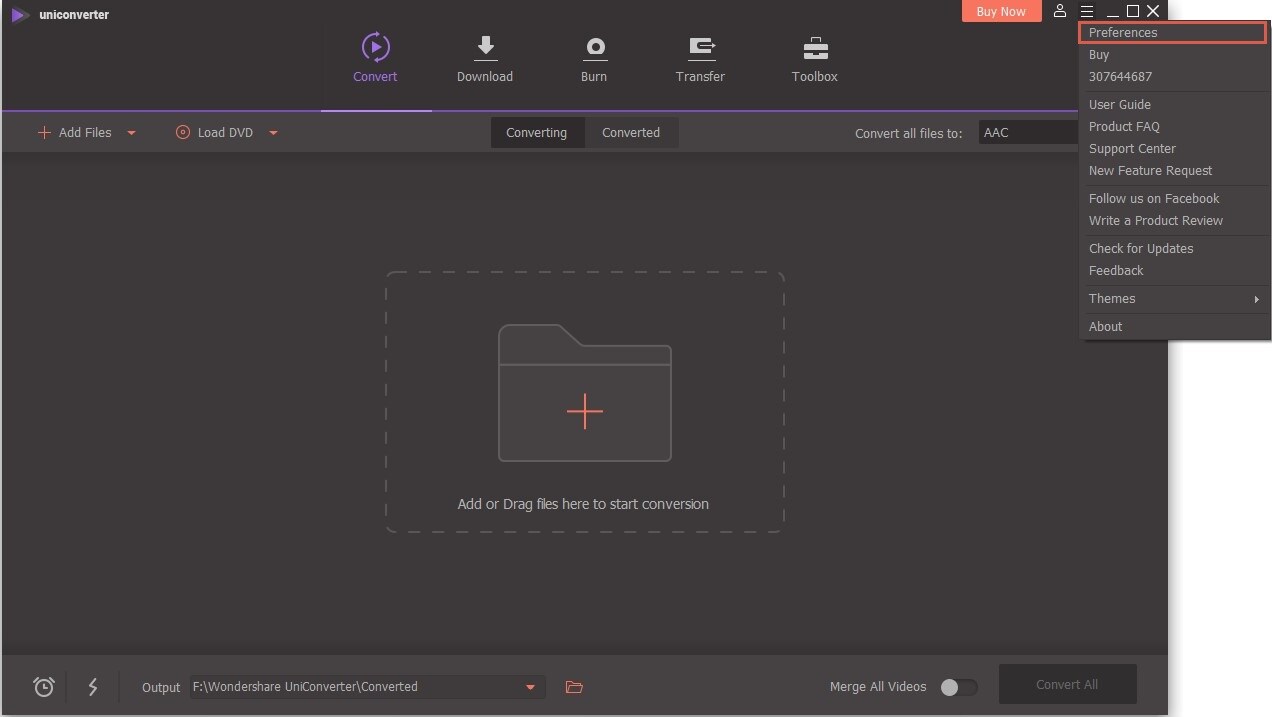Open the AAC output format dropdown

[1028, 132]
